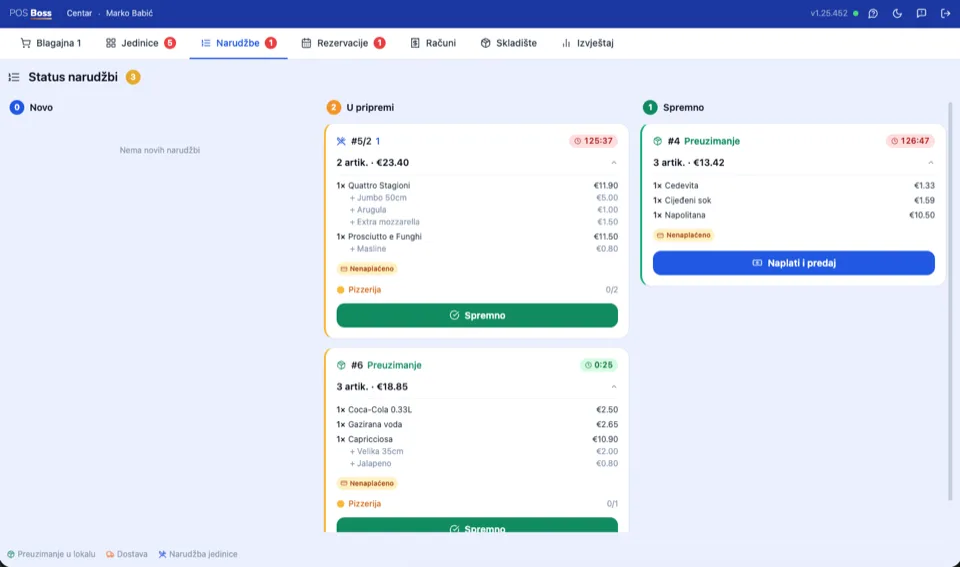Click order #5/2 total €23.40
This screenshot has width=960, height=567.
pyautogui.click(x=392, y=163)
